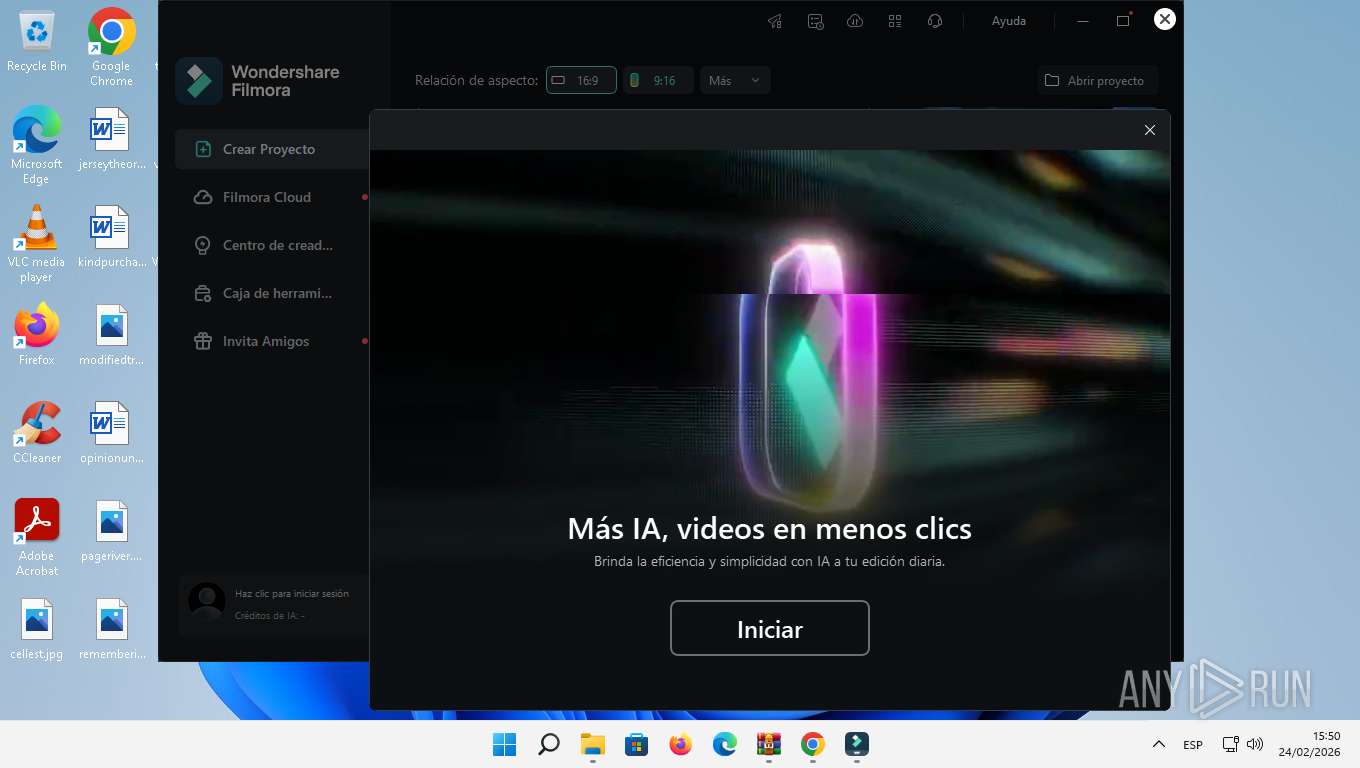This screenshot has width=1360, height=768.
Task: Click the volume speaker tray icon
Action: point(1255,744)
